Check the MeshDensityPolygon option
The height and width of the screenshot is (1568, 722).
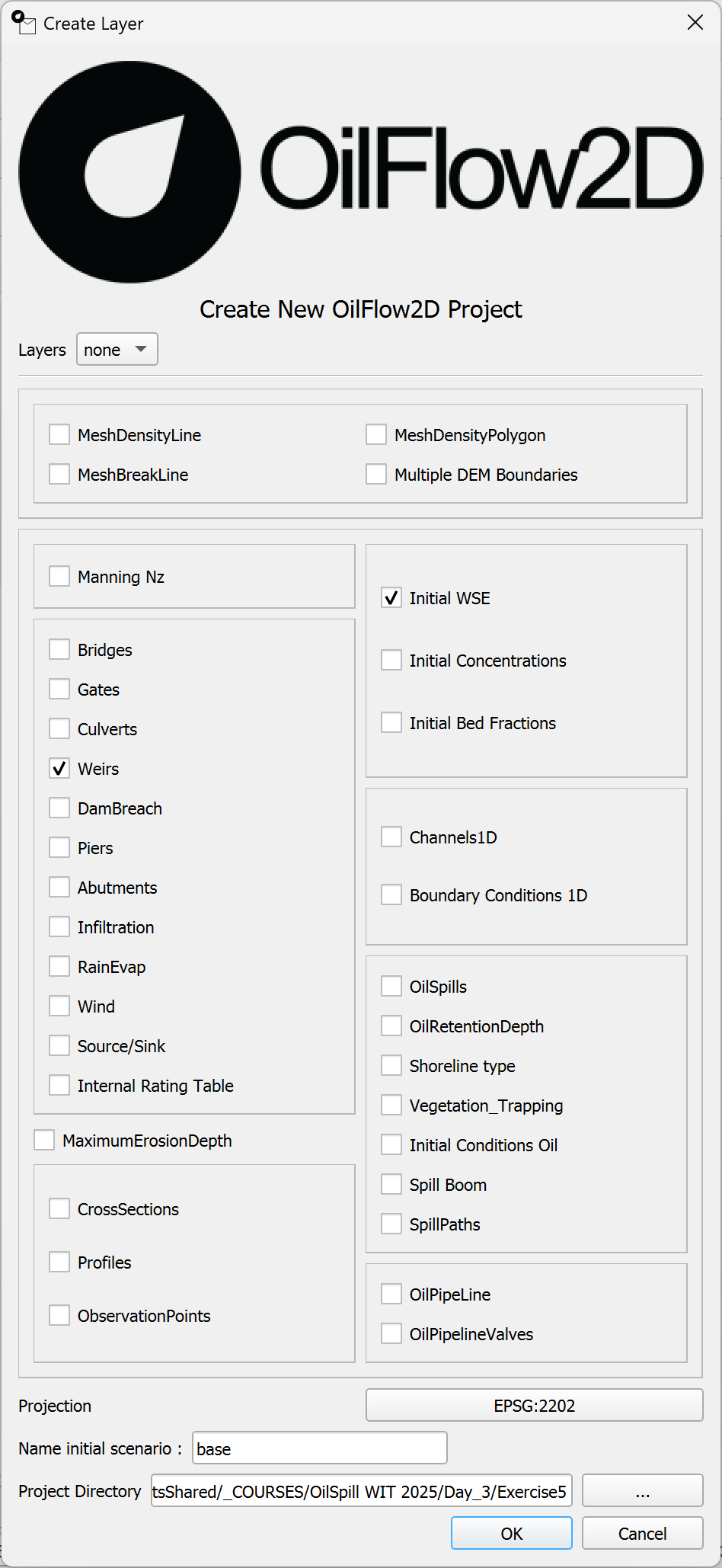pos(376,435)
